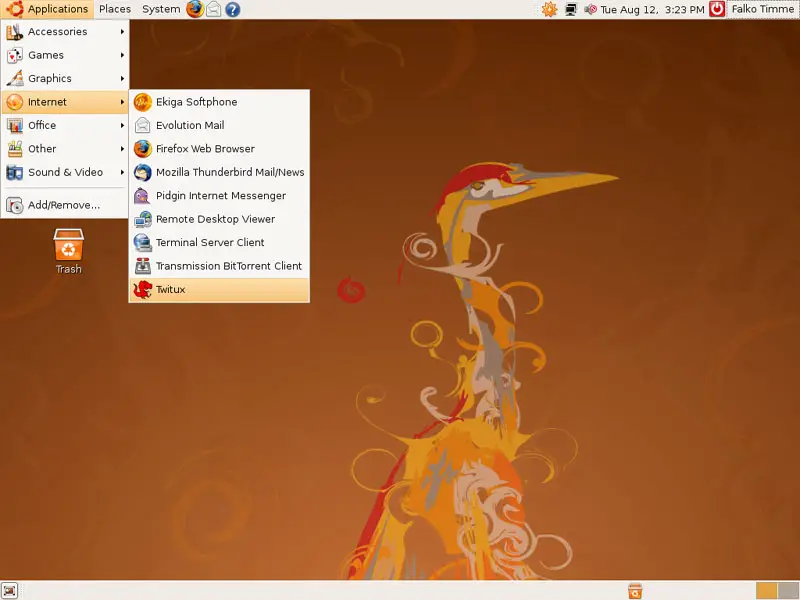This screenshot has height=600, width=800.
Task: Click the Games cards icon
Action: (x=14, y=55)
